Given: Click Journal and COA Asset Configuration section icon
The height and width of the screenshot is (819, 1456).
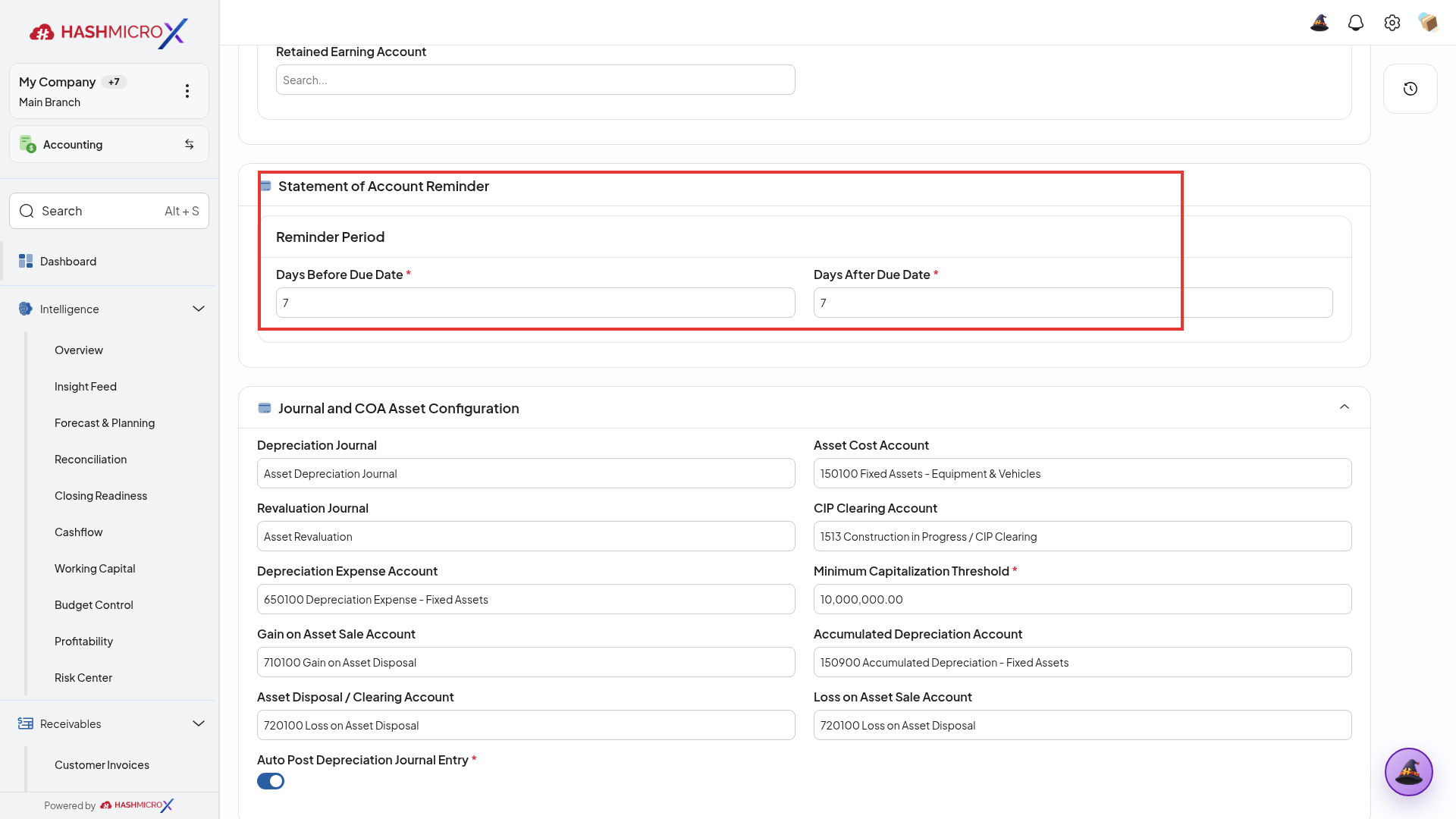Looking at the screenshot, I should pyautogui.click(x=265, y=408).
